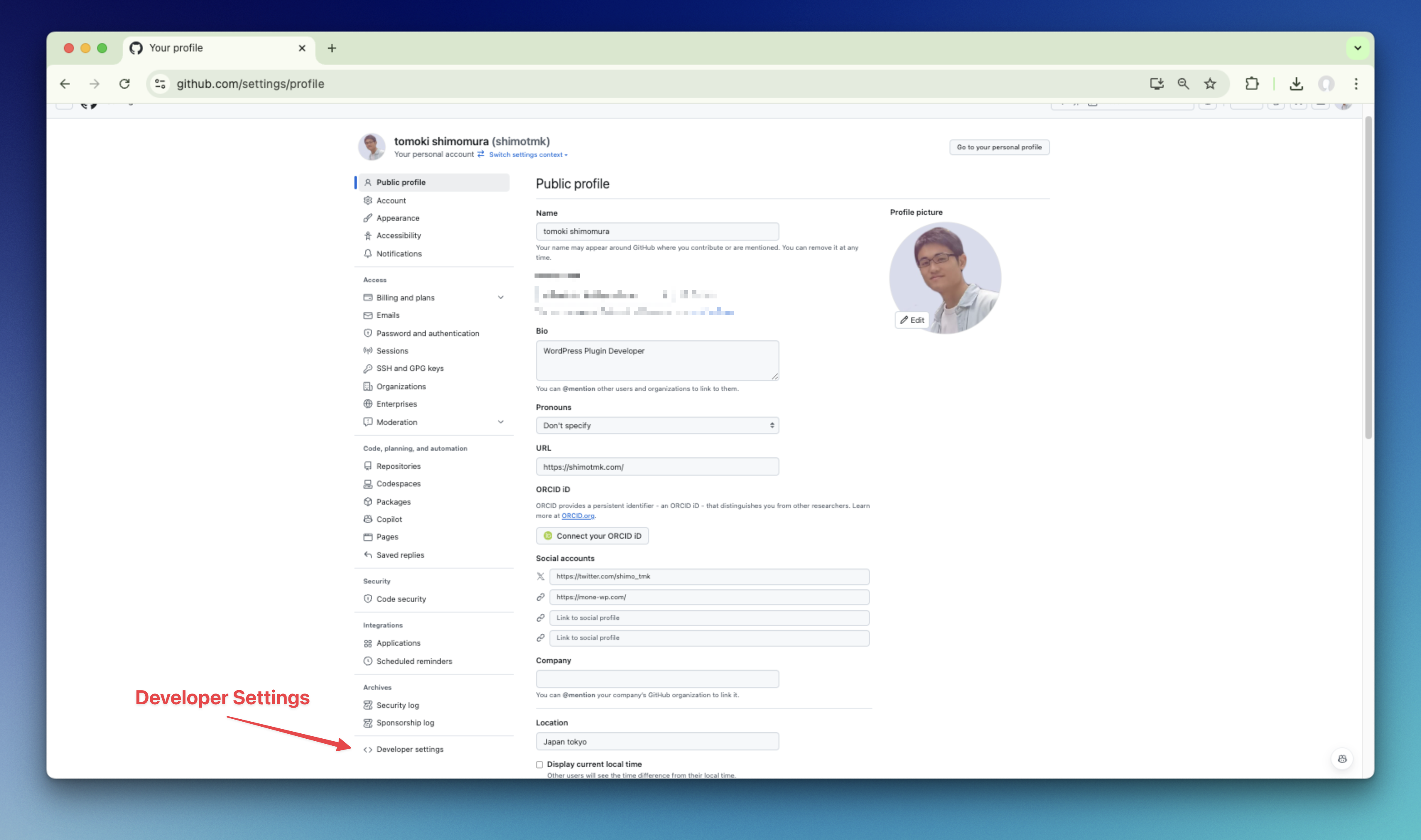The image size is (1421, 840).
Task: Click the X icon beside Twitter URL
Action: point(540,576)
